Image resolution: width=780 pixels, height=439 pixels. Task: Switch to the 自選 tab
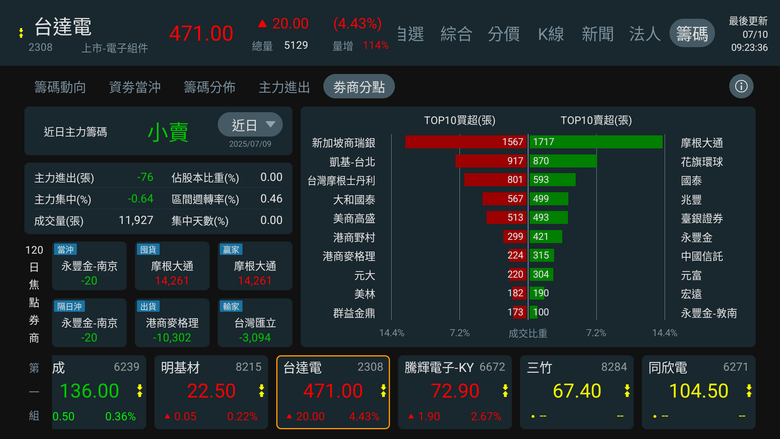click(411, 34)
